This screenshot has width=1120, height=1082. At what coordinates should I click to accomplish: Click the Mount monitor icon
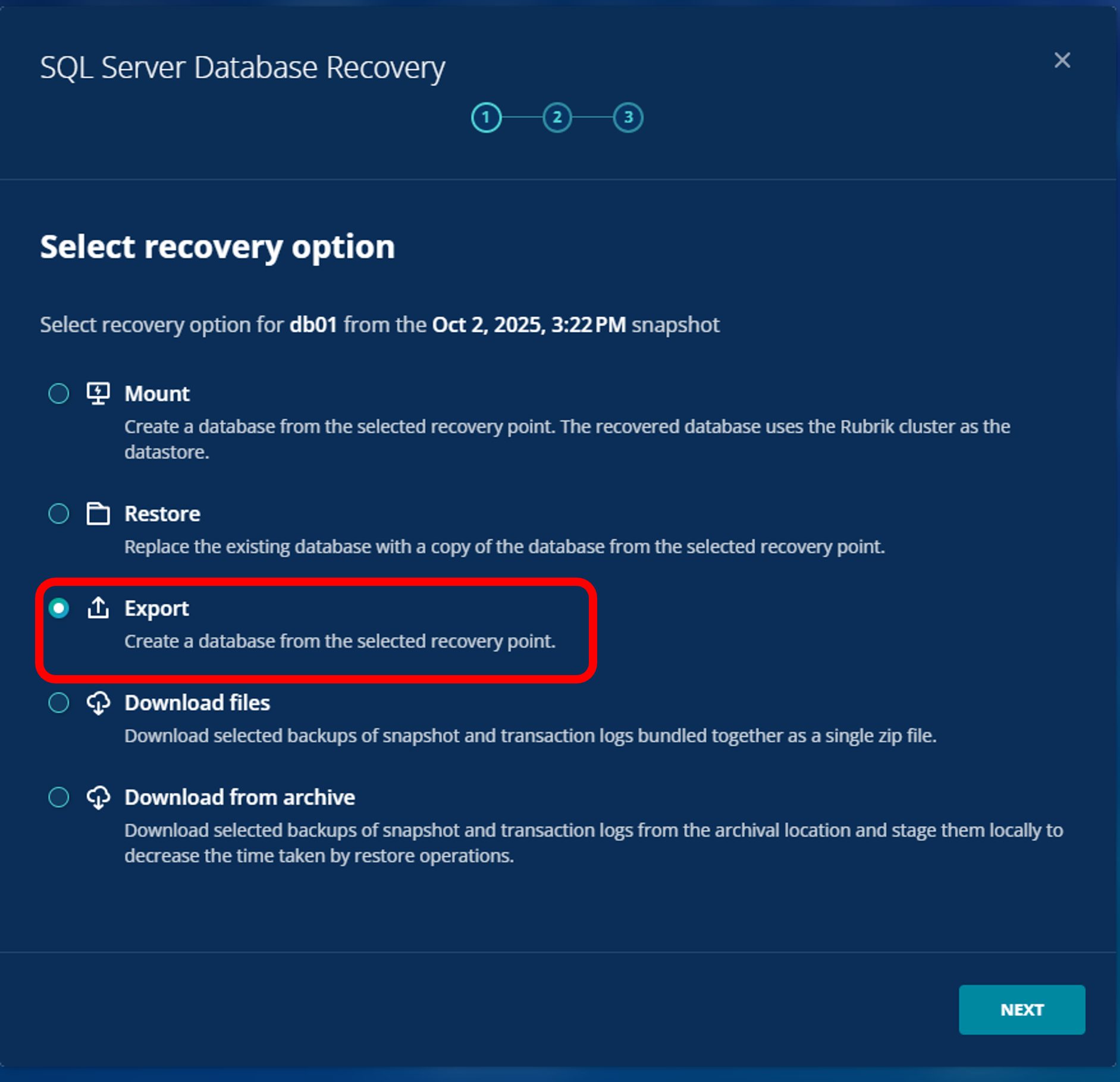[x=98, y=393]
